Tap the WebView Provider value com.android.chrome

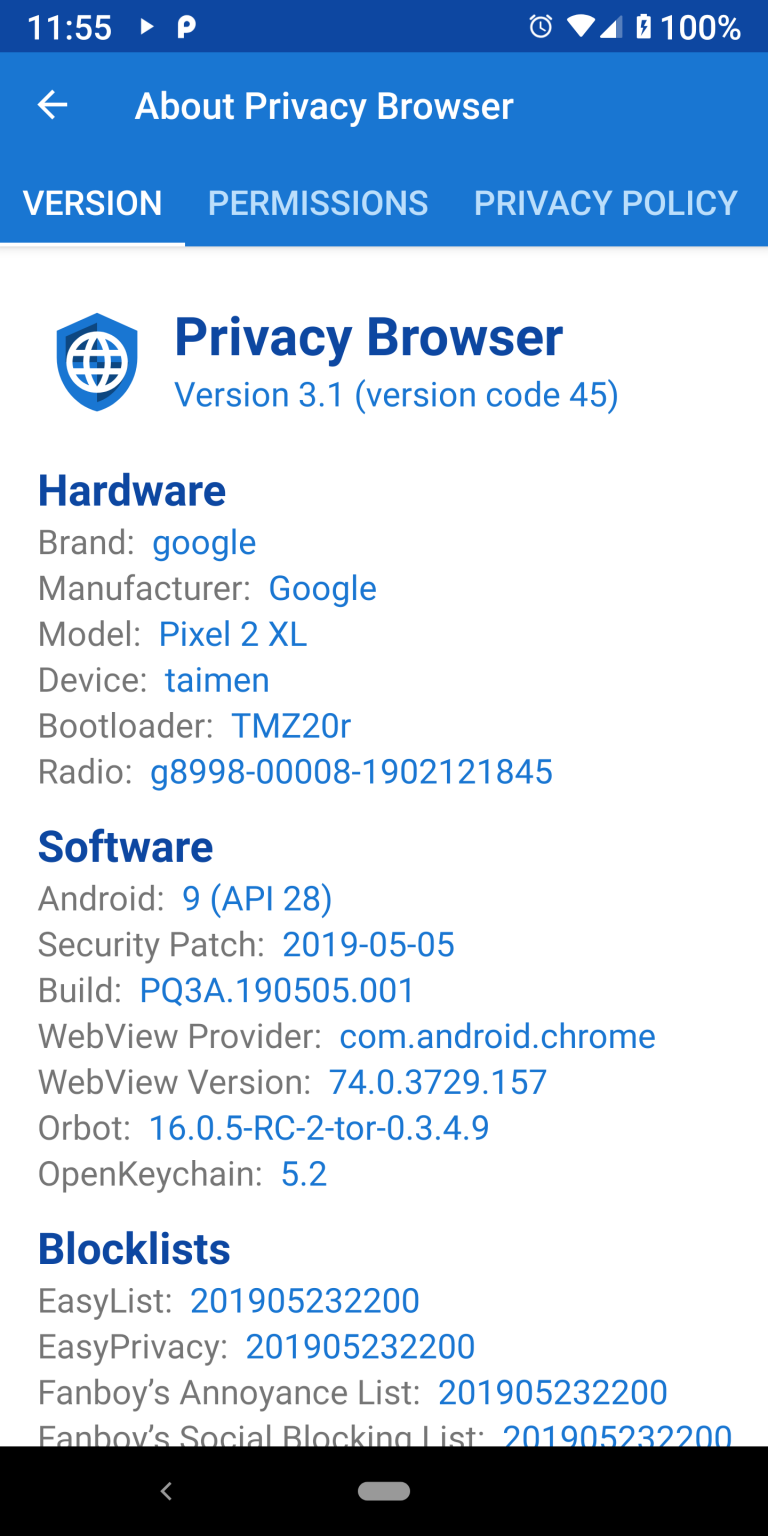point(497,1036)
